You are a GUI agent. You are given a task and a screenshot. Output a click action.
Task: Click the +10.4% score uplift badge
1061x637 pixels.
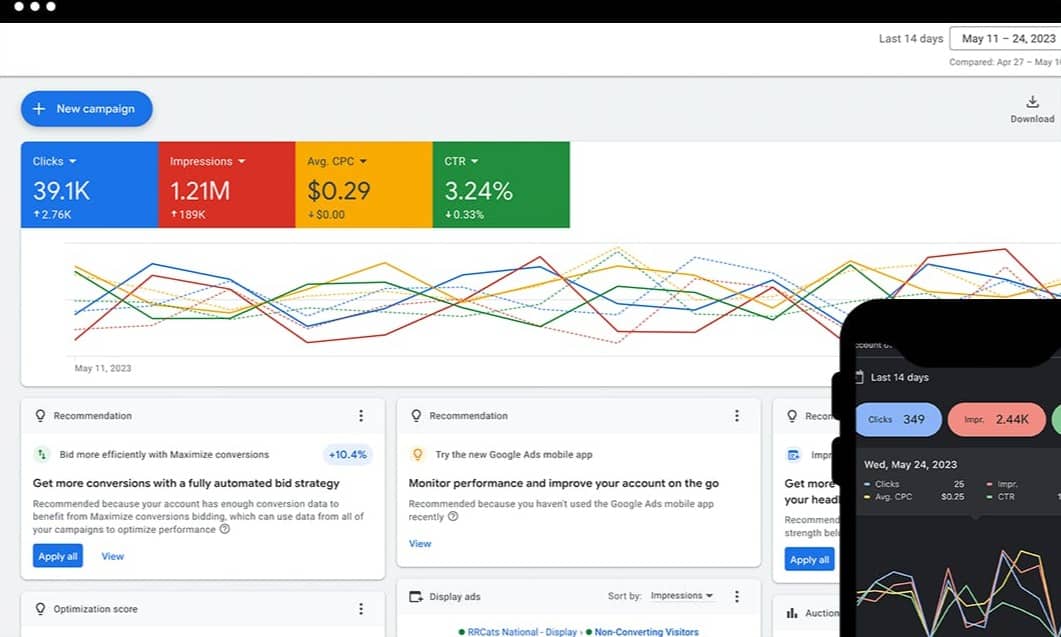pos(348,454)
